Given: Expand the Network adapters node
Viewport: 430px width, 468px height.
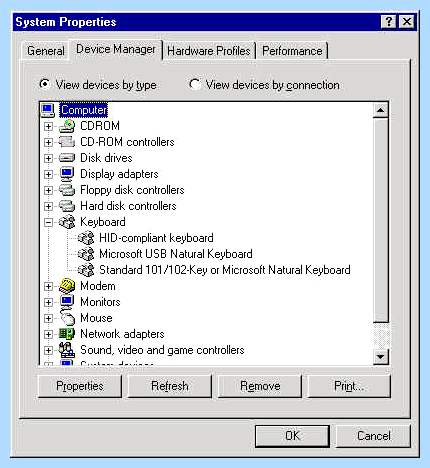Looking at the screenshot, I should click(48, 334).
